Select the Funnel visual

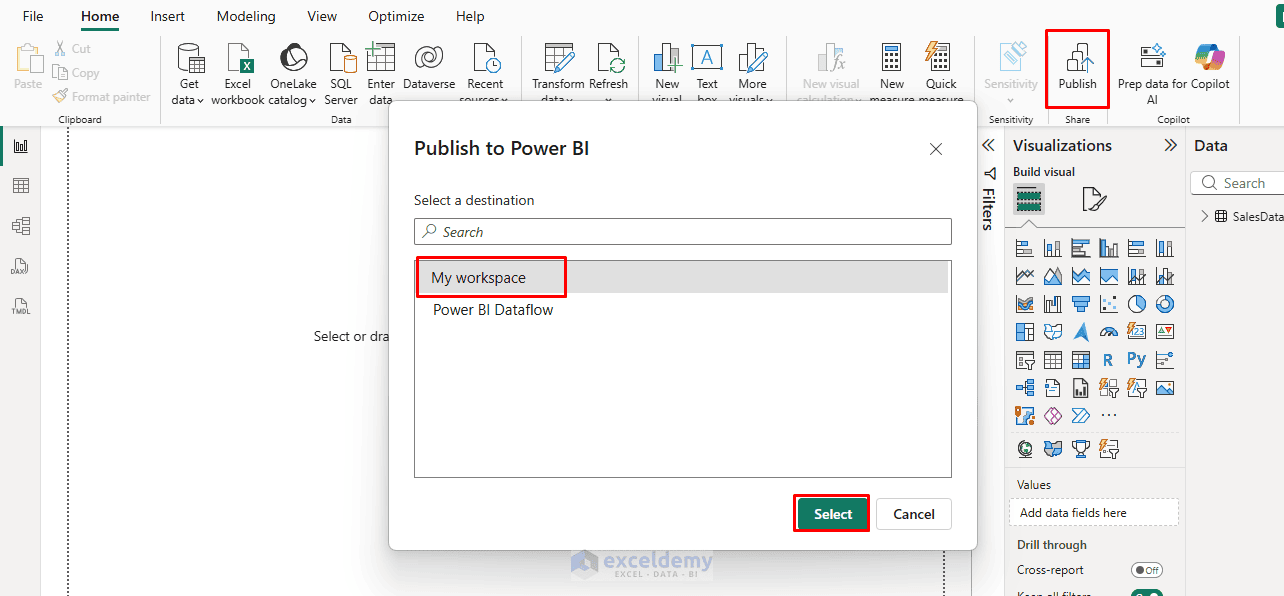point(1080,304)
